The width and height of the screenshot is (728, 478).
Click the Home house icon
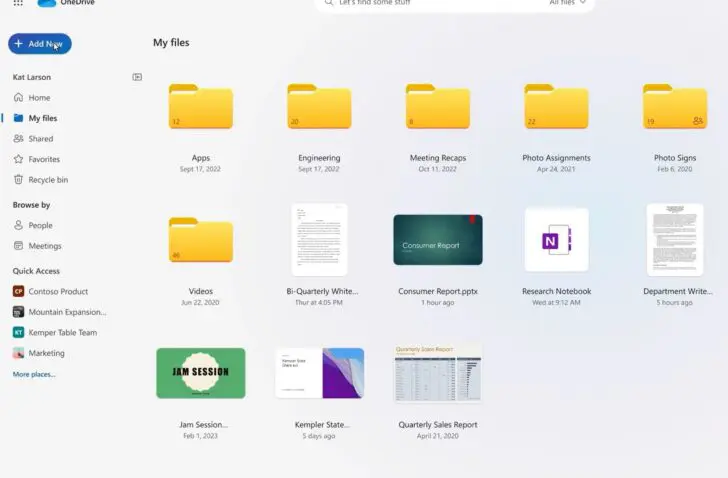(x=18, y=97)
